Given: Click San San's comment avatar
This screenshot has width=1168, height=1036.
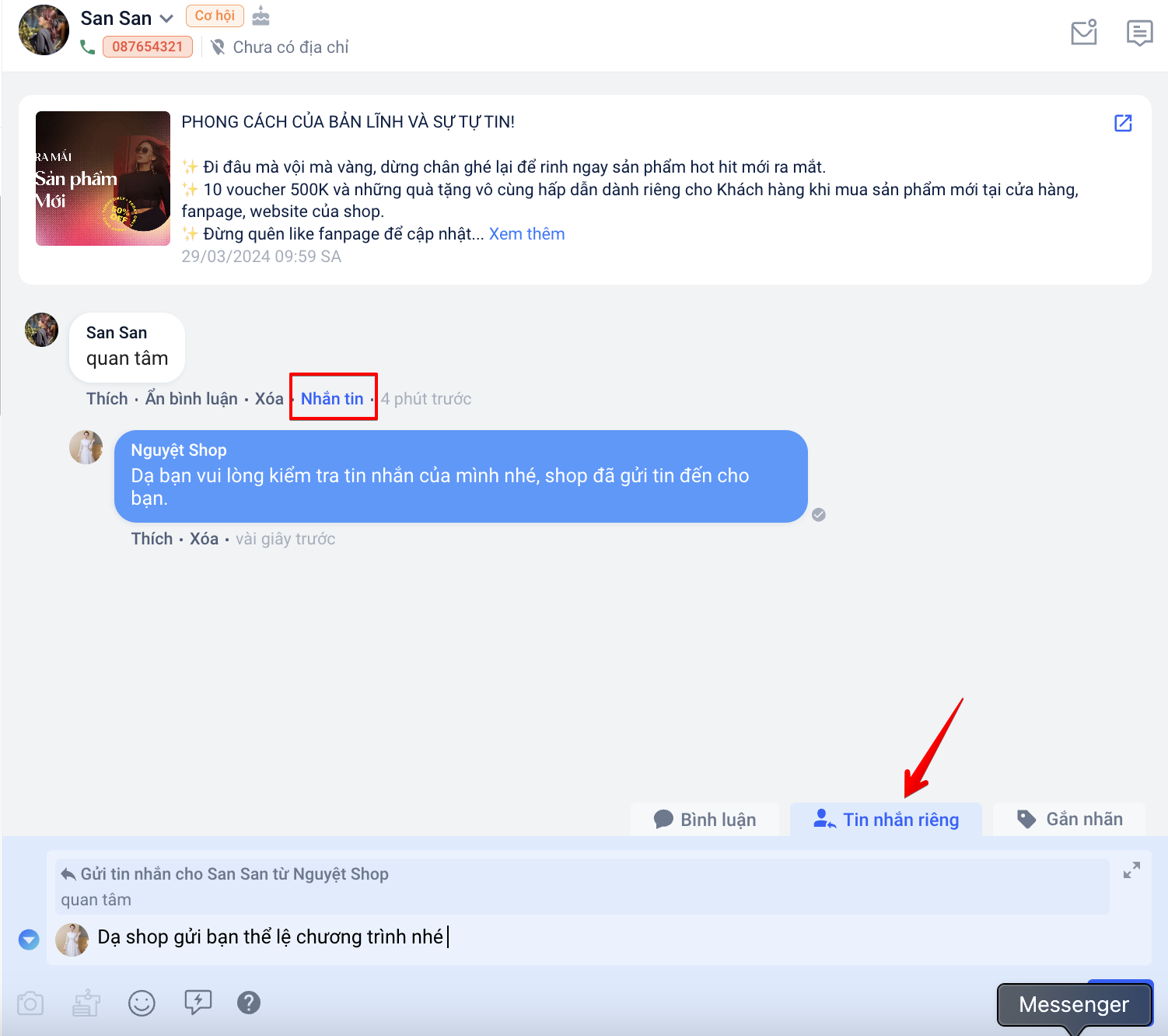Looking at the screenshot, I should click(x=42, y=330).
